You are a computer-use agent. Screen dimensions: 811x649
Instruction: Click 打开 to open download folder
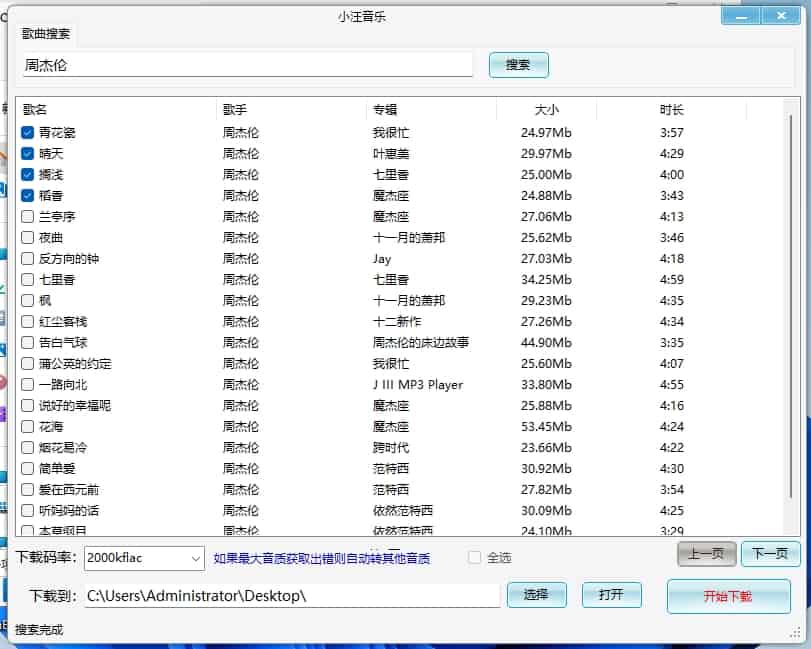[x=612, y=595]
